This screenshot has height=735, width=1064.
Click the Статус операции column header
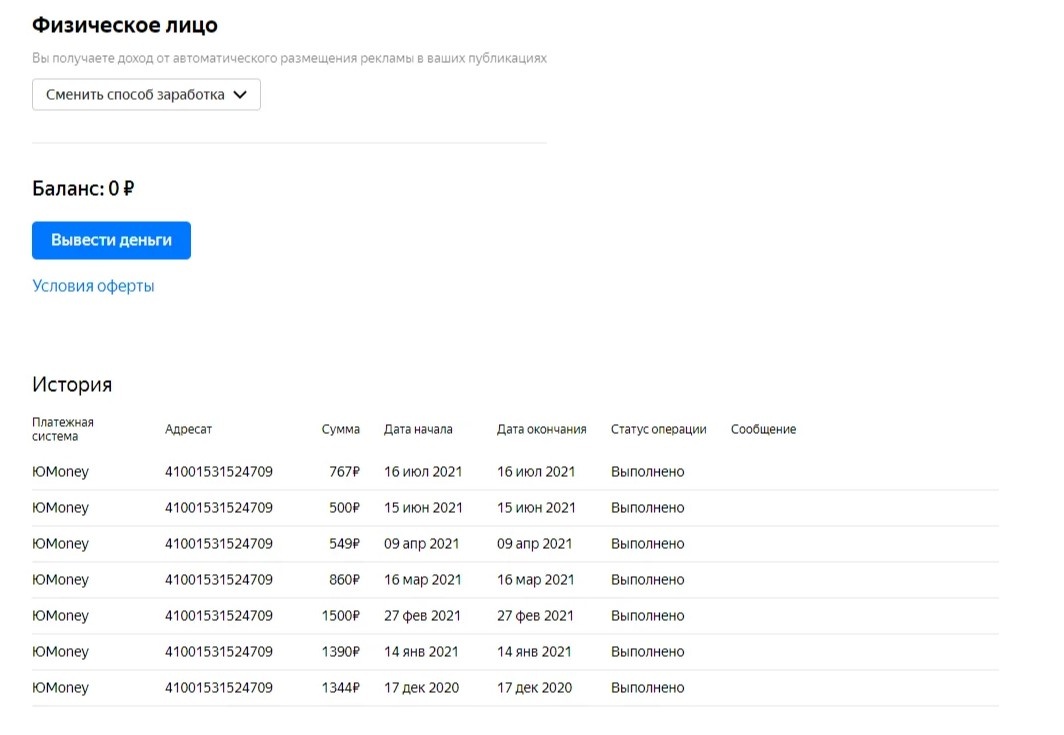tap(658, 429)
